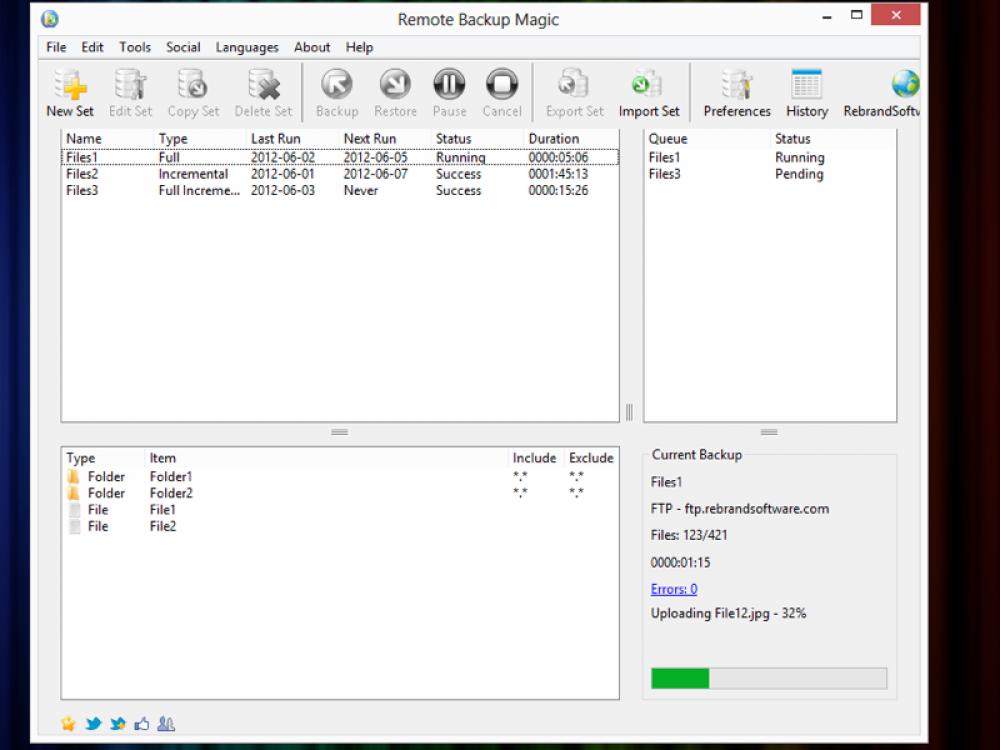Click the upload progress bar
The width and height of the screenshot is (1000, 750).
(768, 677)
